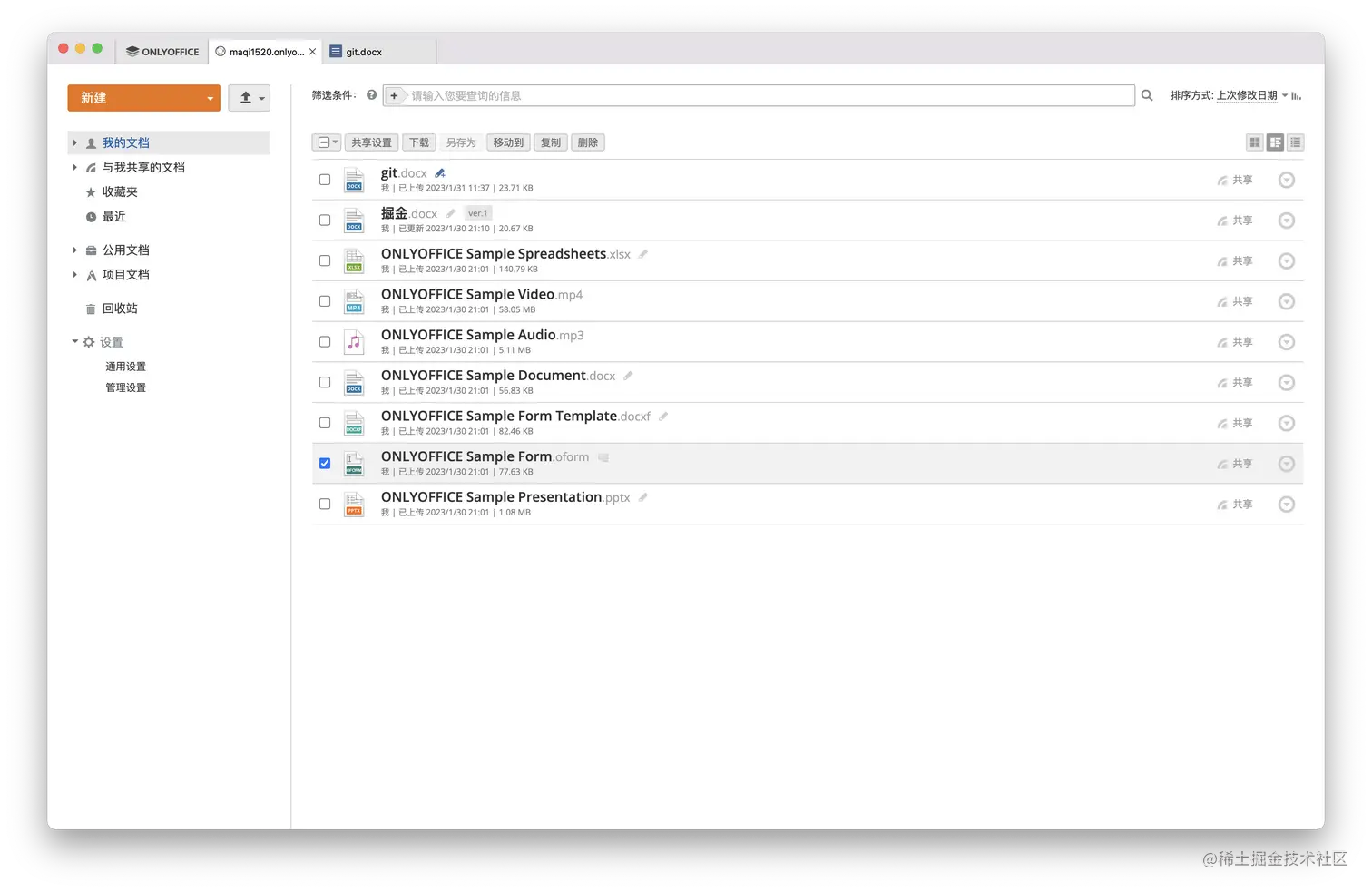The height and width of the screenshot is (892, 1372).
Task: Expand the 公用文档 tree arrow
Action: click(74, 250)
